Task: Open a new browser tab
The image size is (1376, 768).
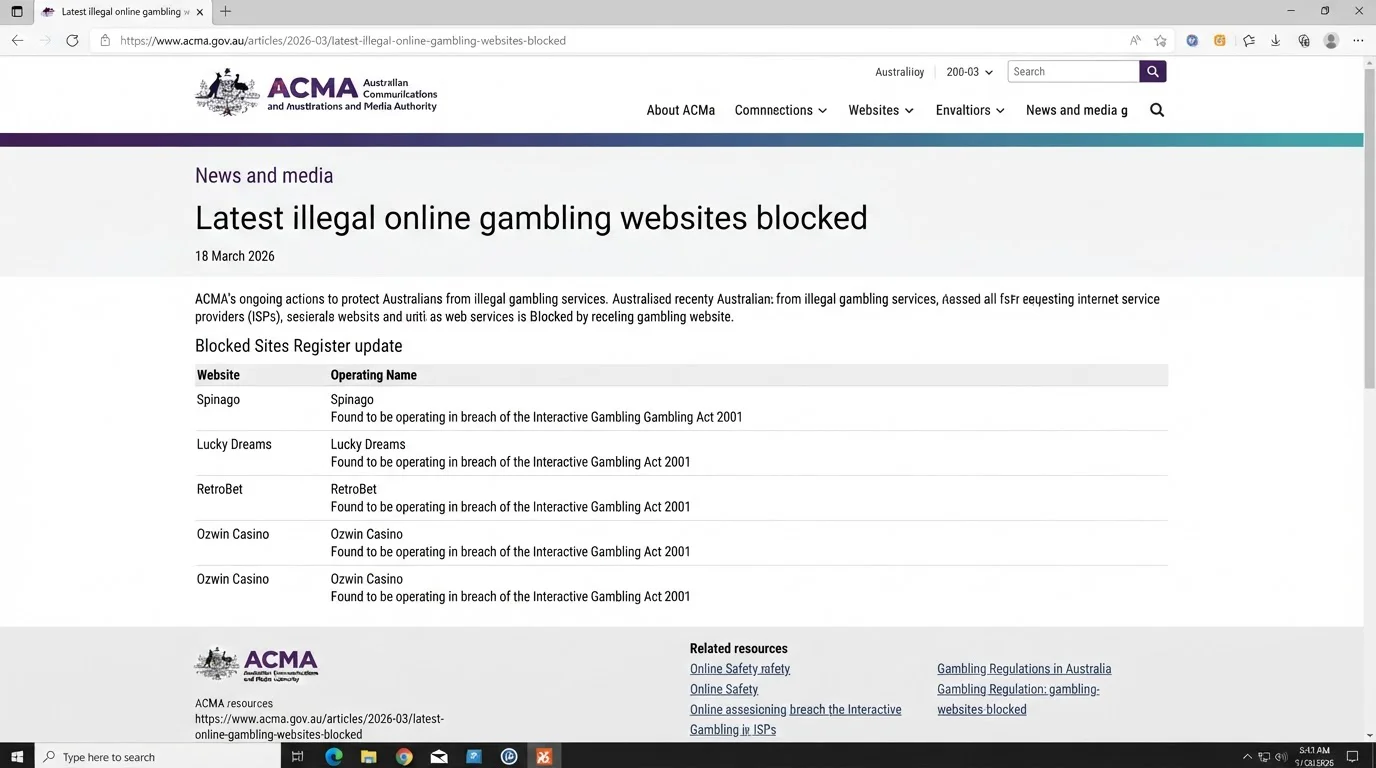Action: (x=225, y=11)
